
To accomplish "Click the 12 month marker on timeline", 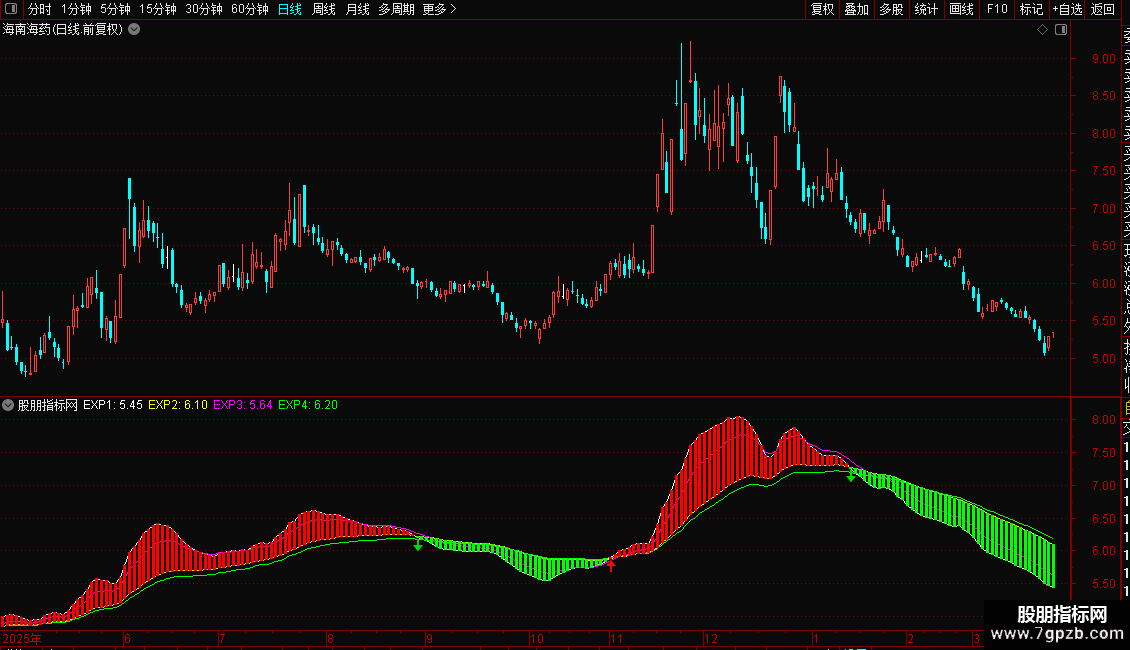I will (711, 638).
